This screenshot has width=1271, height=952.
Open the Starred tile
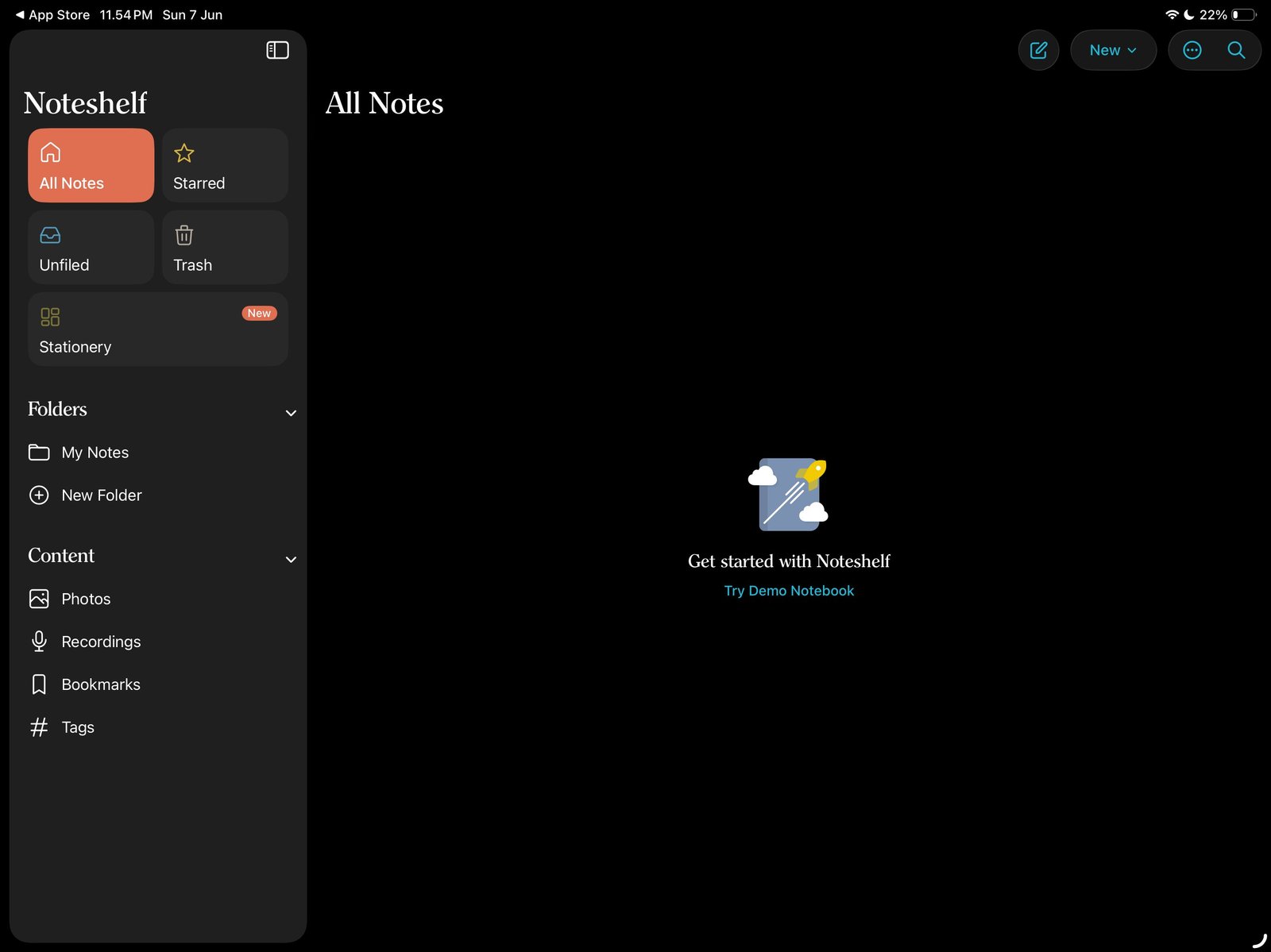click(x=225, y=165)
